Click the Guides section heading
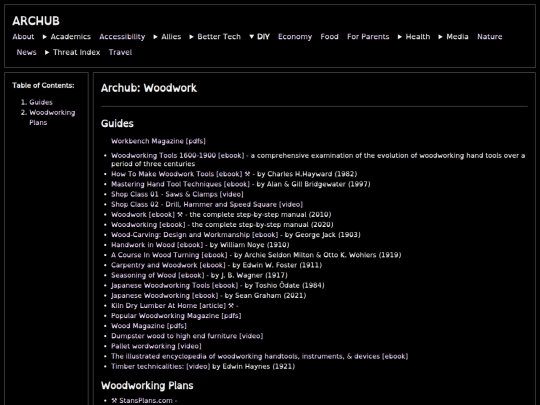This screenshot has width=540, height=405. coord(117,124)
